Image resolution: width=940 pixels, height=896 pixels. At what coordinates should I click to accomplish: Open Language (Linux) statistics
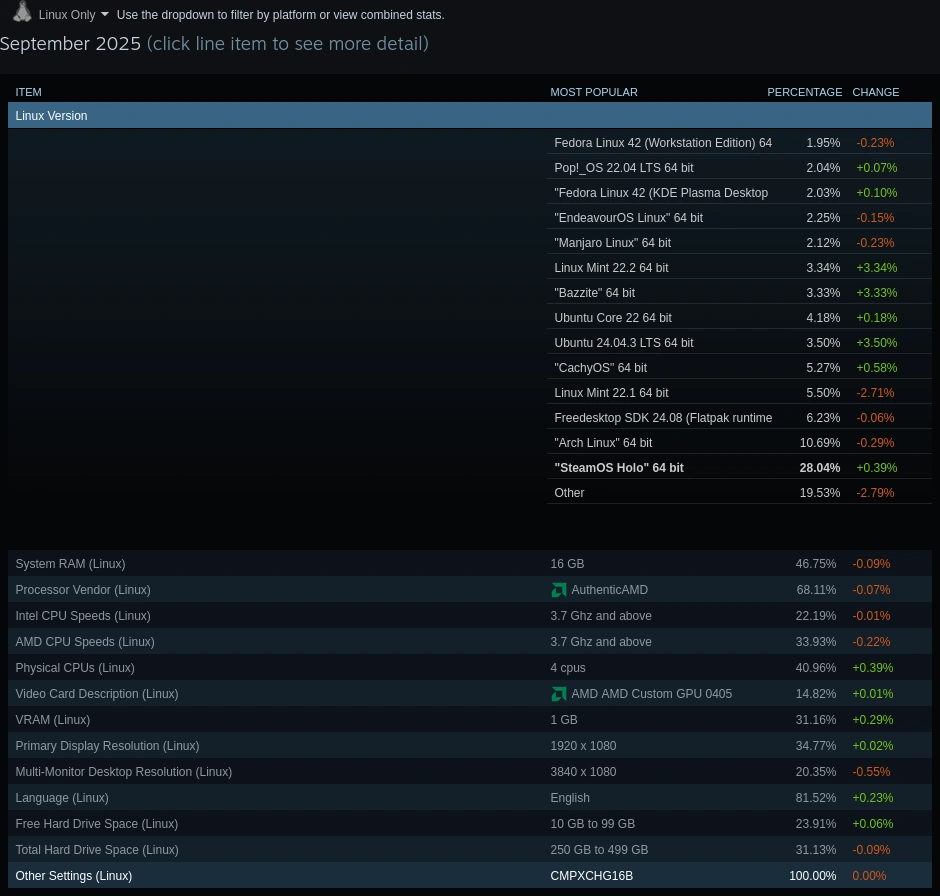[62, 798]
